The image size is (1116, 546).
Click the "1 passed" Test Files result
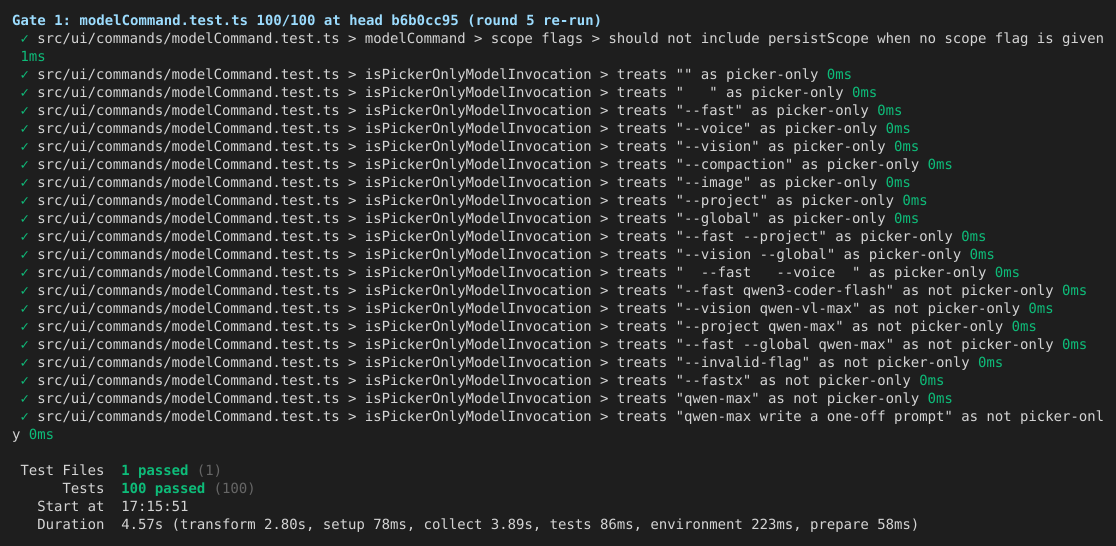(x=154, y=471)
